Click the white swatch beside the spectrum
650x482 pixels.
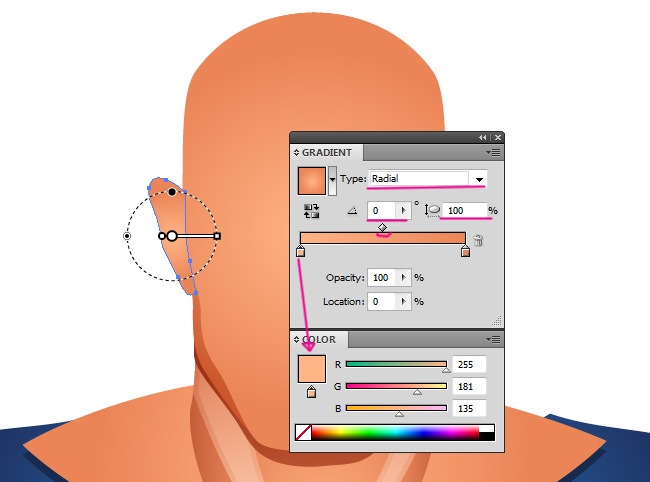487,428
